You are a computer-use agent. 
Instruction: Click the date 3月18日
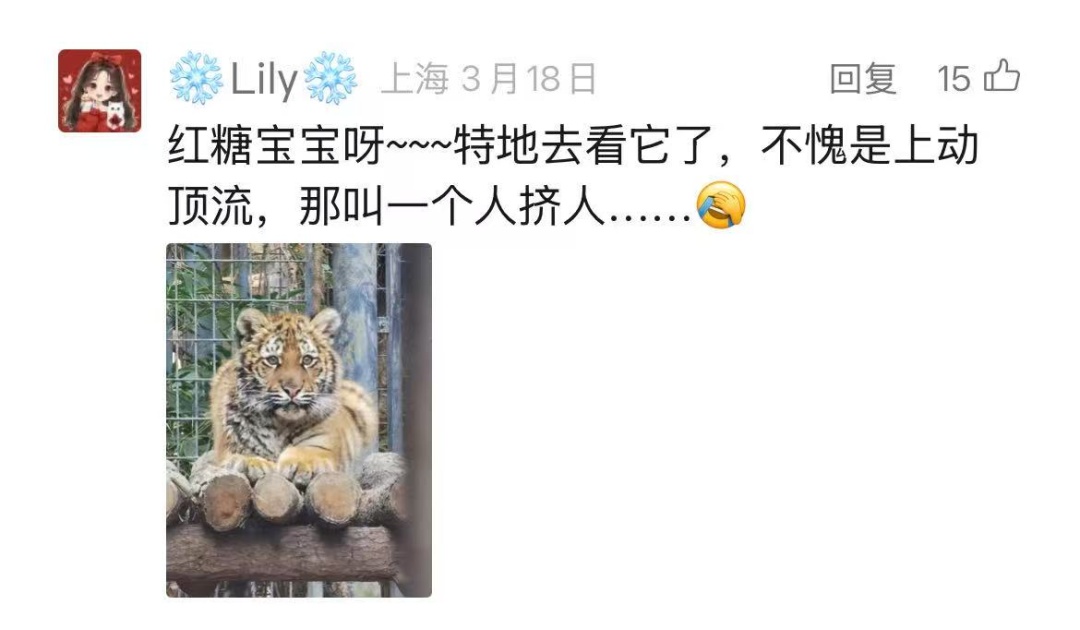pyautogui.click(x=528, y=78)
